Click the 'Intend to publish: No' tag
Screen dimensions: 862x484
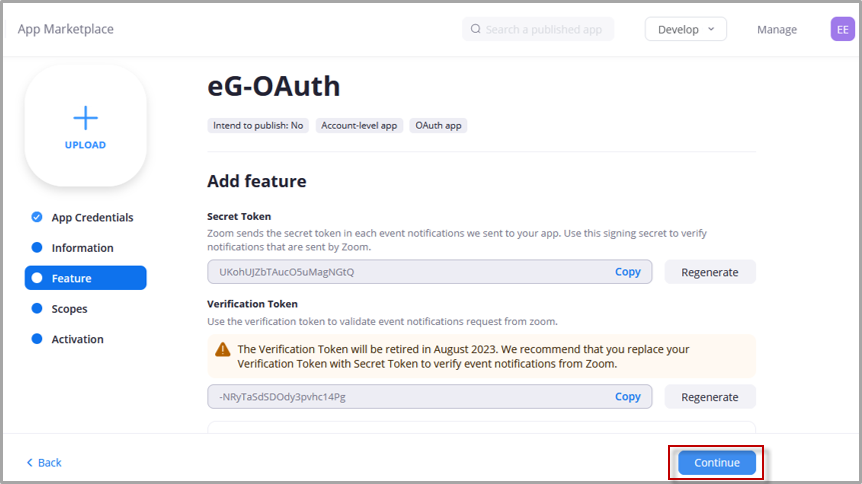[258, 125]
